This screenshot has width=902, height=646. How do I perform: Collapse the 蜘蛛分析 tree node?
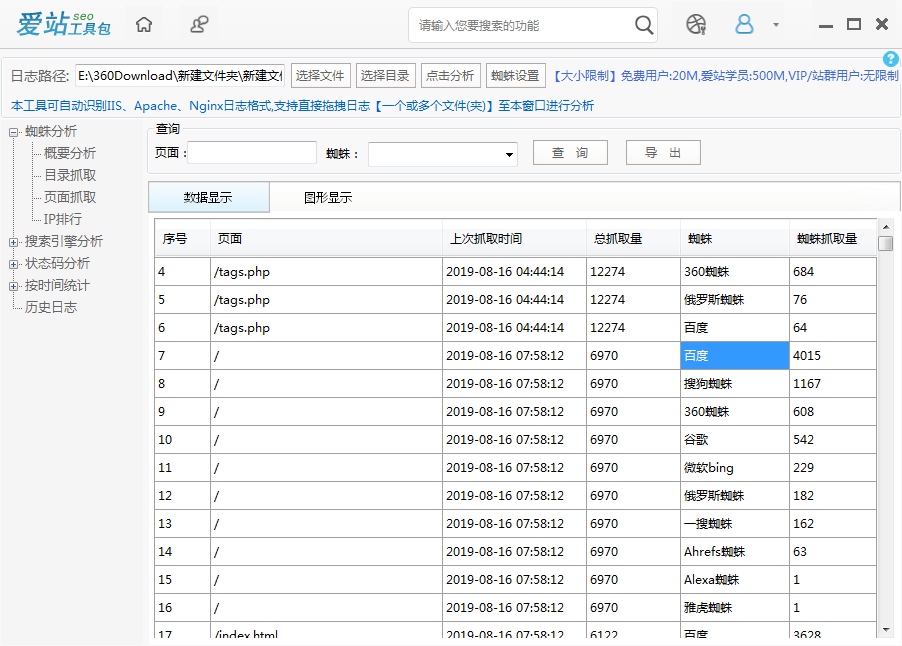coord(13,132)
